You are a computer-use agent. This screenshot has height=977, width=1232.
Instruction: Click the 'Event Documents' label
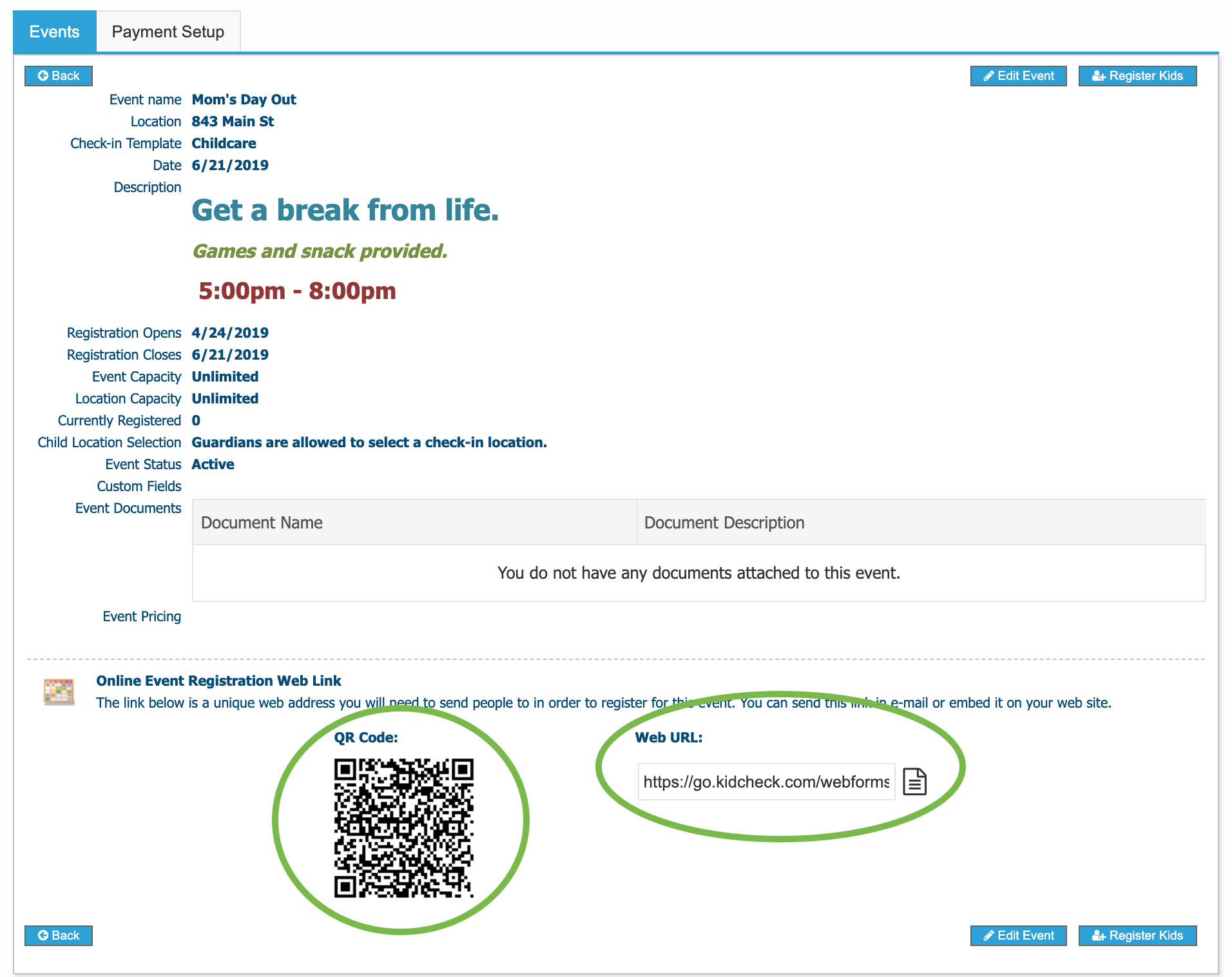[x=128, y=508]
